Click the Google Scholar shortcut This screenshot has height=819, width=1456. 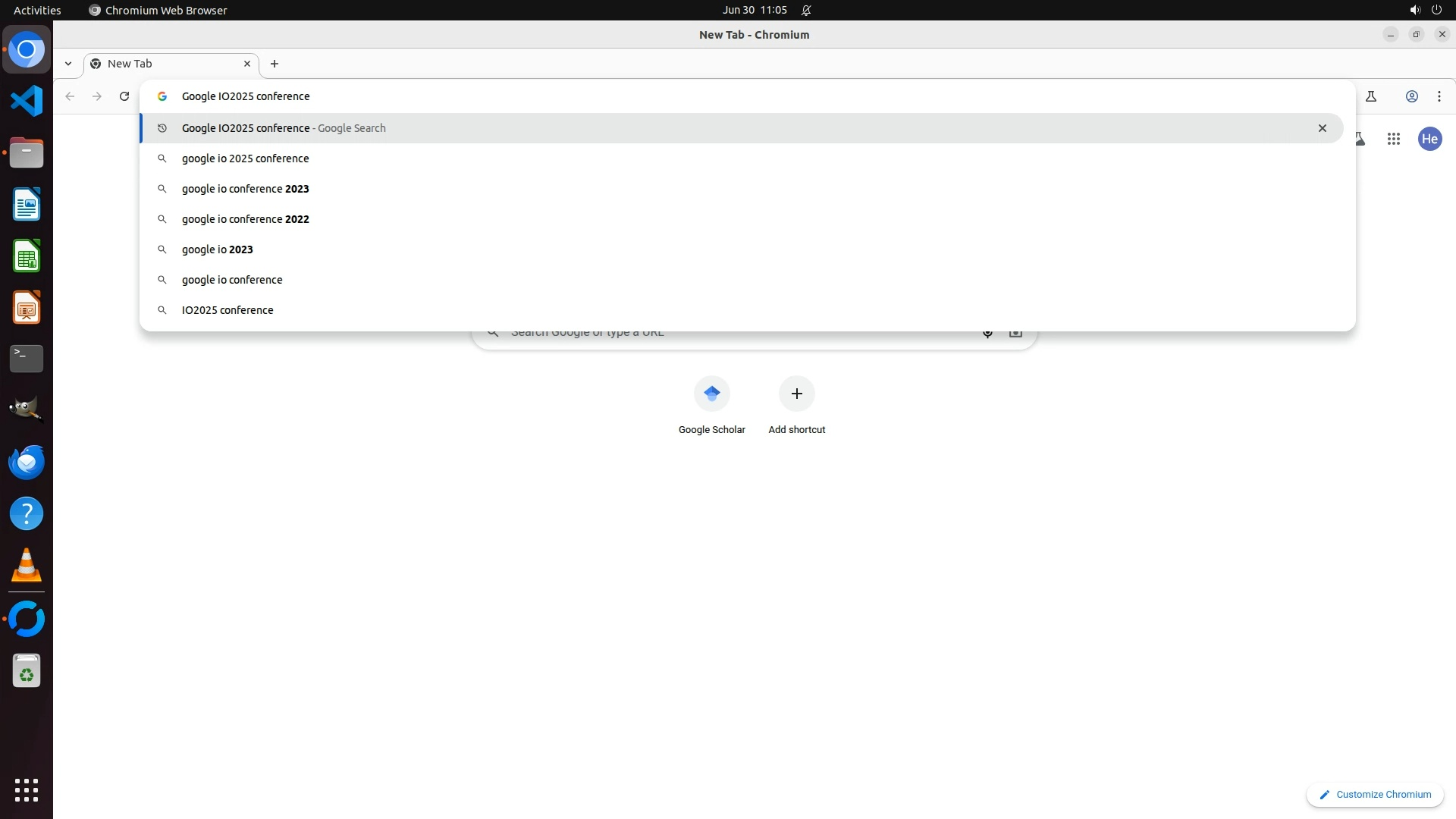(x=711, y=394)
